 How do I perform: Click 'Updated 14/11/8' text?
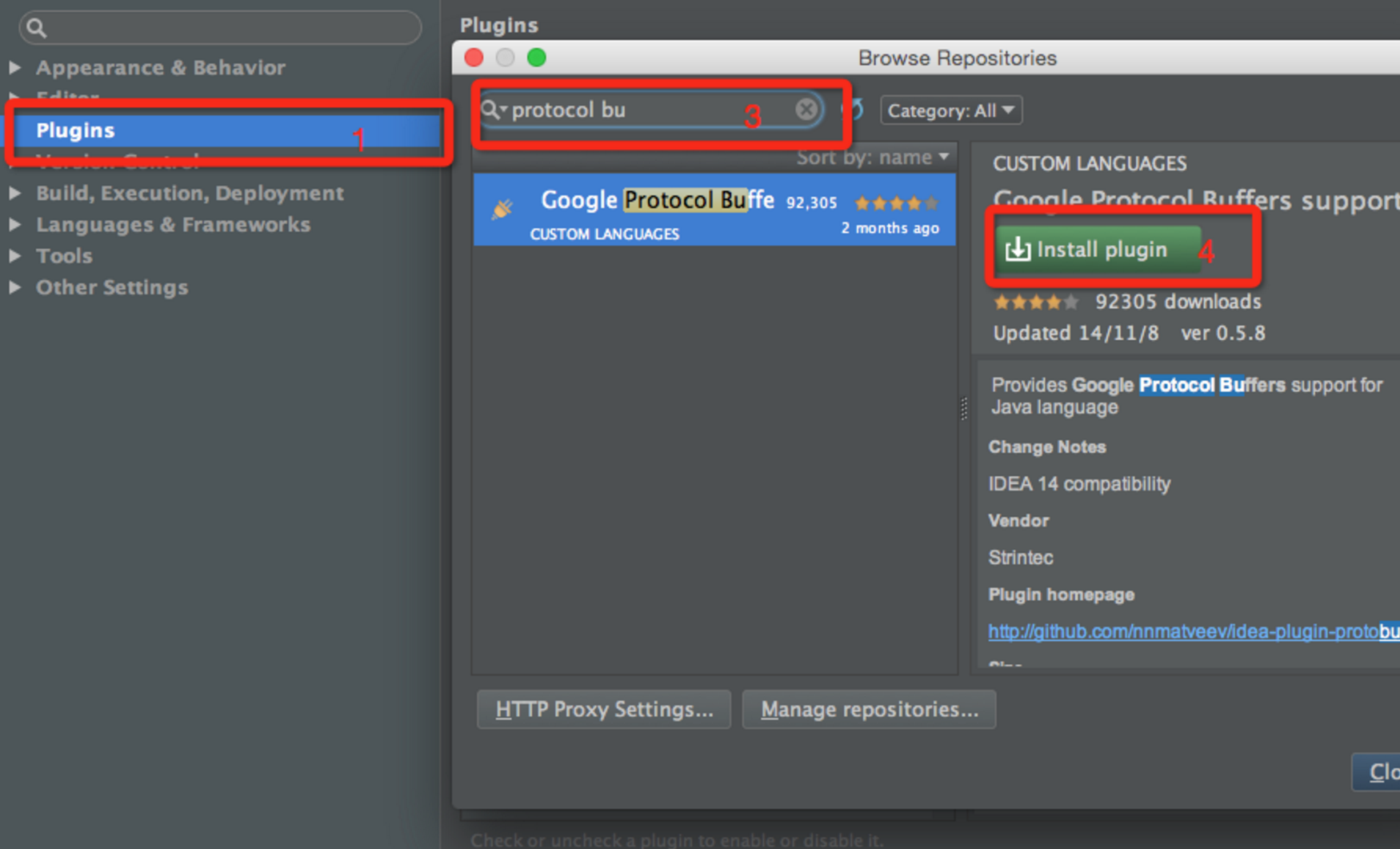pyautogui.click(x=1075, y=333)
